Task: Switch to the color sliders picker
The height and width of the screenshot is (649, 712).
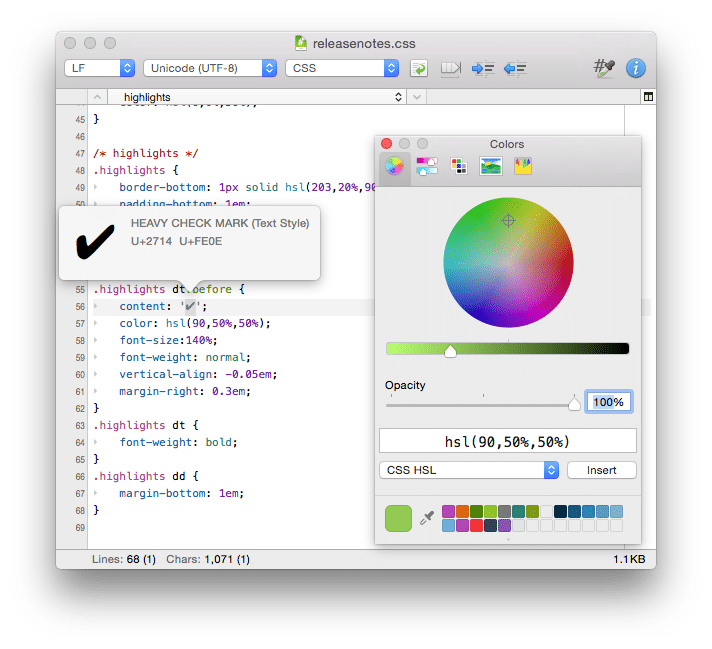Action: pos(427,167)
